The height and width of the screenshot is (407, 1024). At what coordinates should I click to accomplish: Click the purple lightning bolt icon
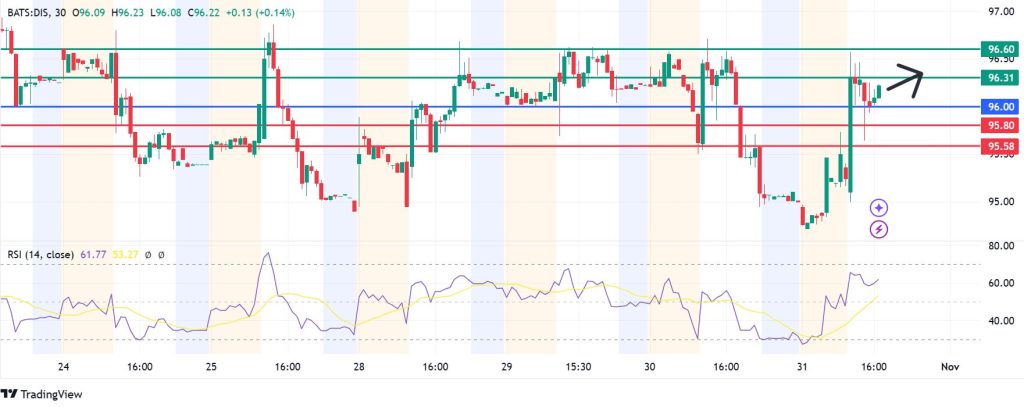(879, 229)
